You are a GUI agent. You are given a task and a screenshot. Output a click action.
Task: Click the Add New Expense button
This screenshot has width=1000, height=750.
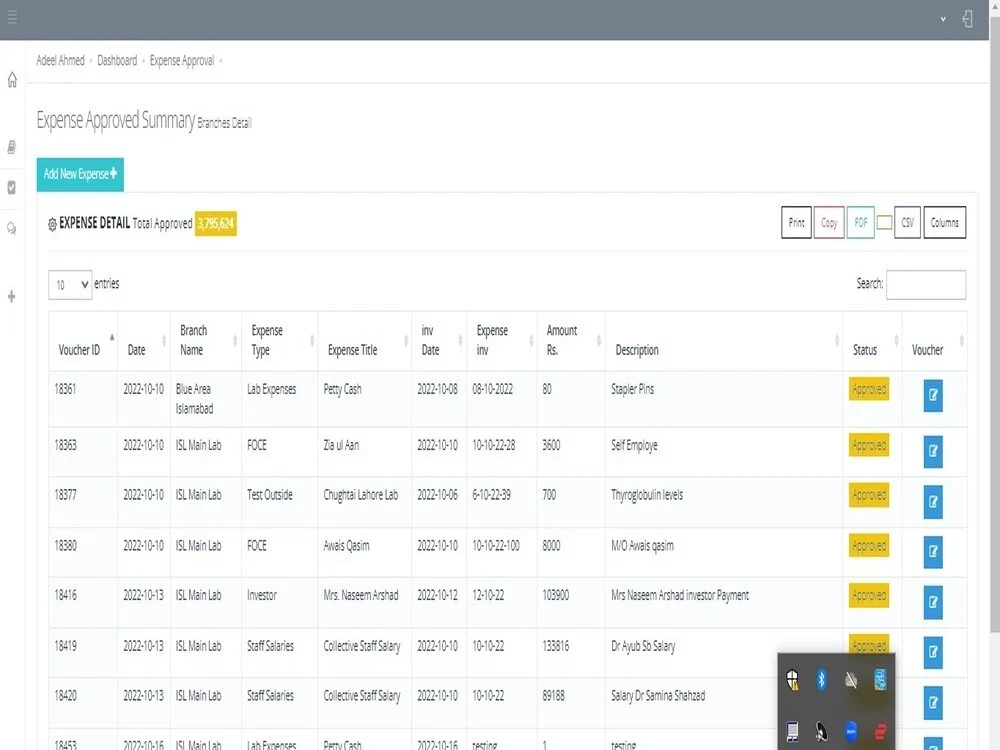tap(79, 174)
